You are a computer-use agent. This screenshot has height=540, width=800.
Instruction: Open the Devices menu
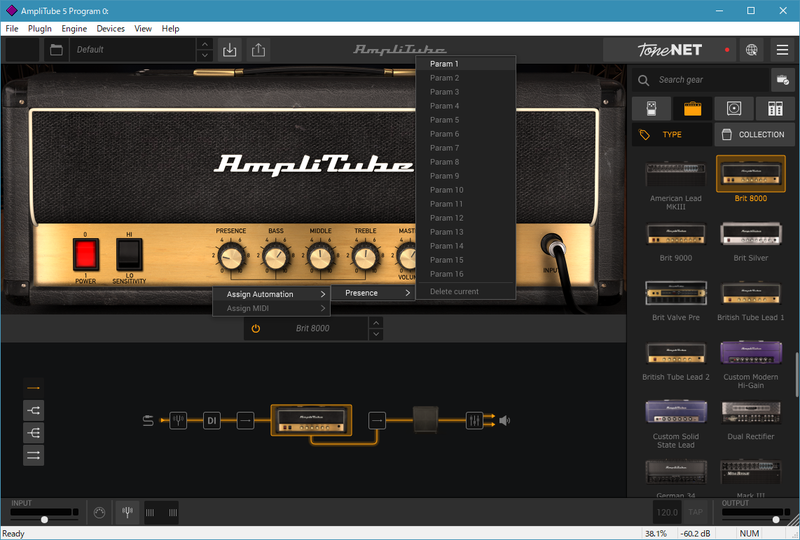[110, 29]
